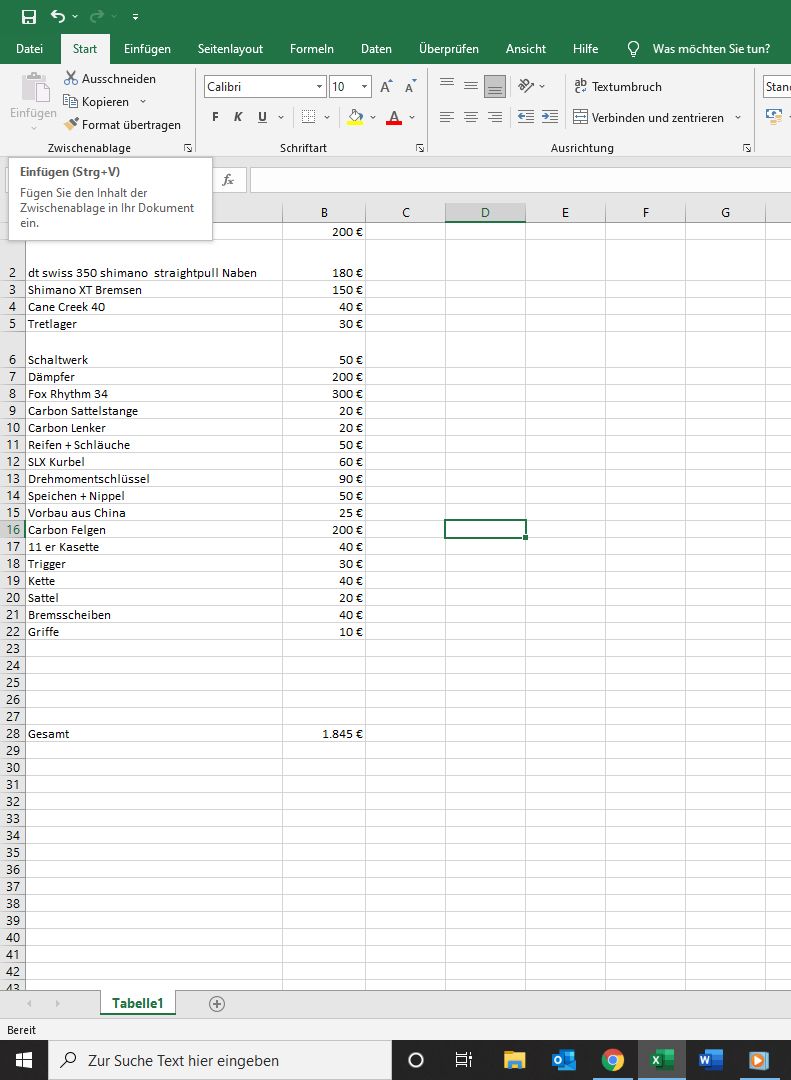Open the Formeln ribbon tab

click(312, 48)
